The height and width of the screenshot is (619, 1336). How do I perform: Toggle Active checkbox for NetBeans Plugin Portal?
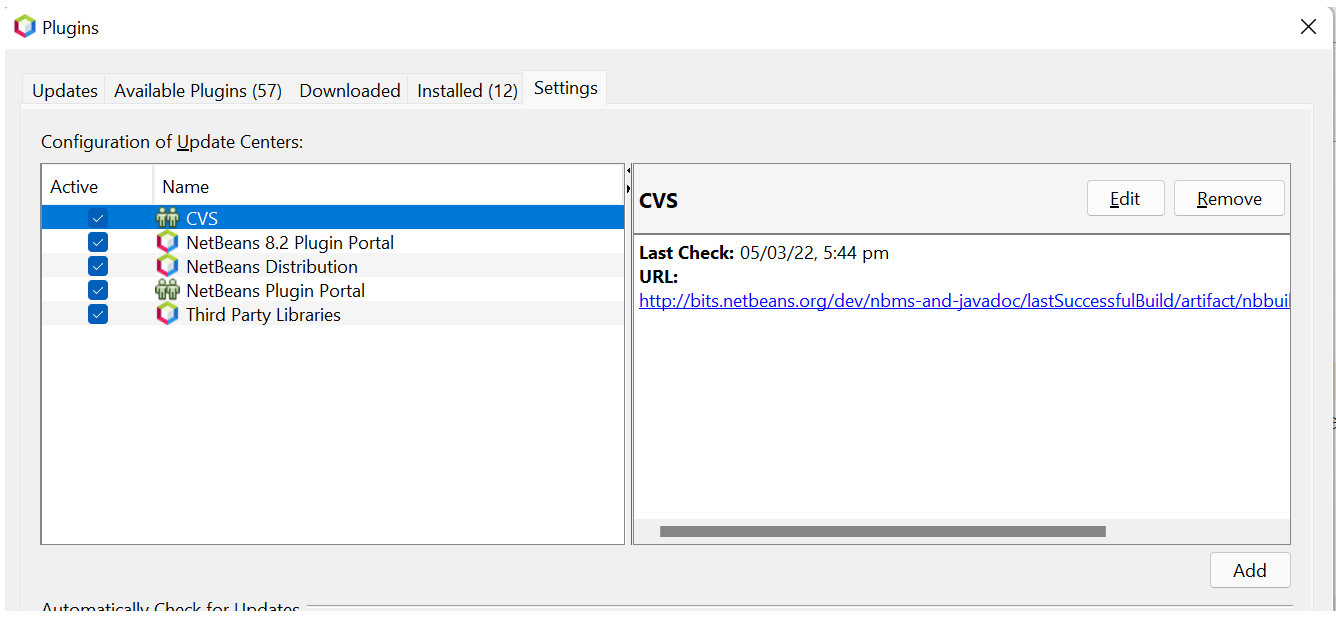[97, 290]
